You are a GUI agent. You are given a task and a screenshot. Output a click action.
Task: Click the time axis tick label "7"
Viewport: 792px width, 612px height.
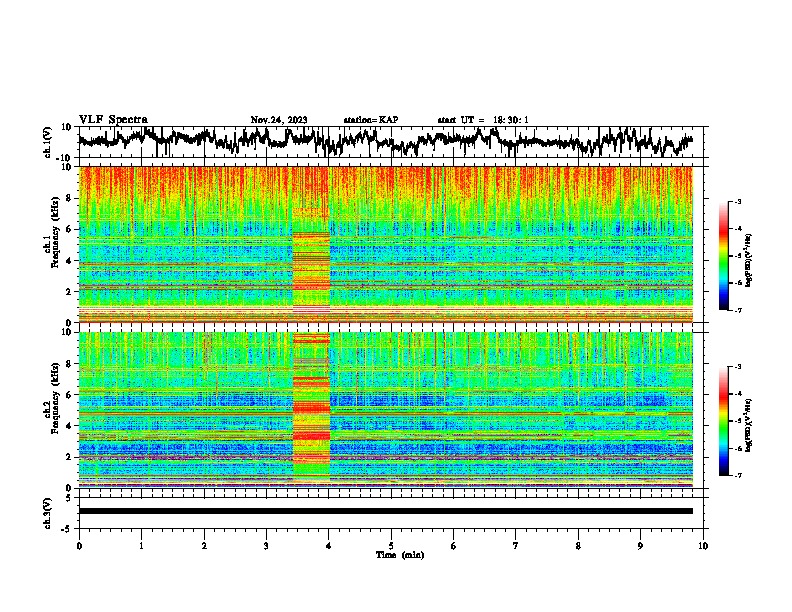coord(516,546)
